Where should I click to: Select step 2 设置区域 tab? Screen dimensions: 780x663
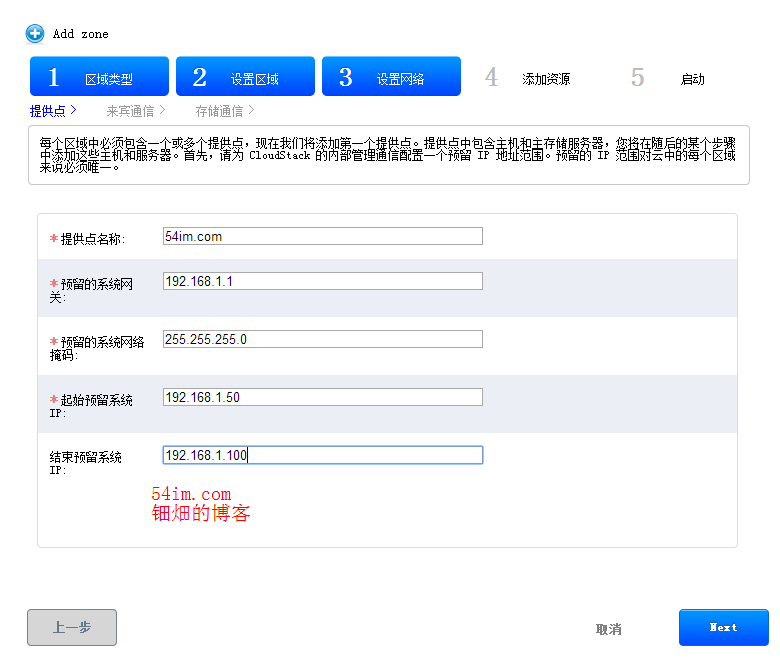point(245,76)
